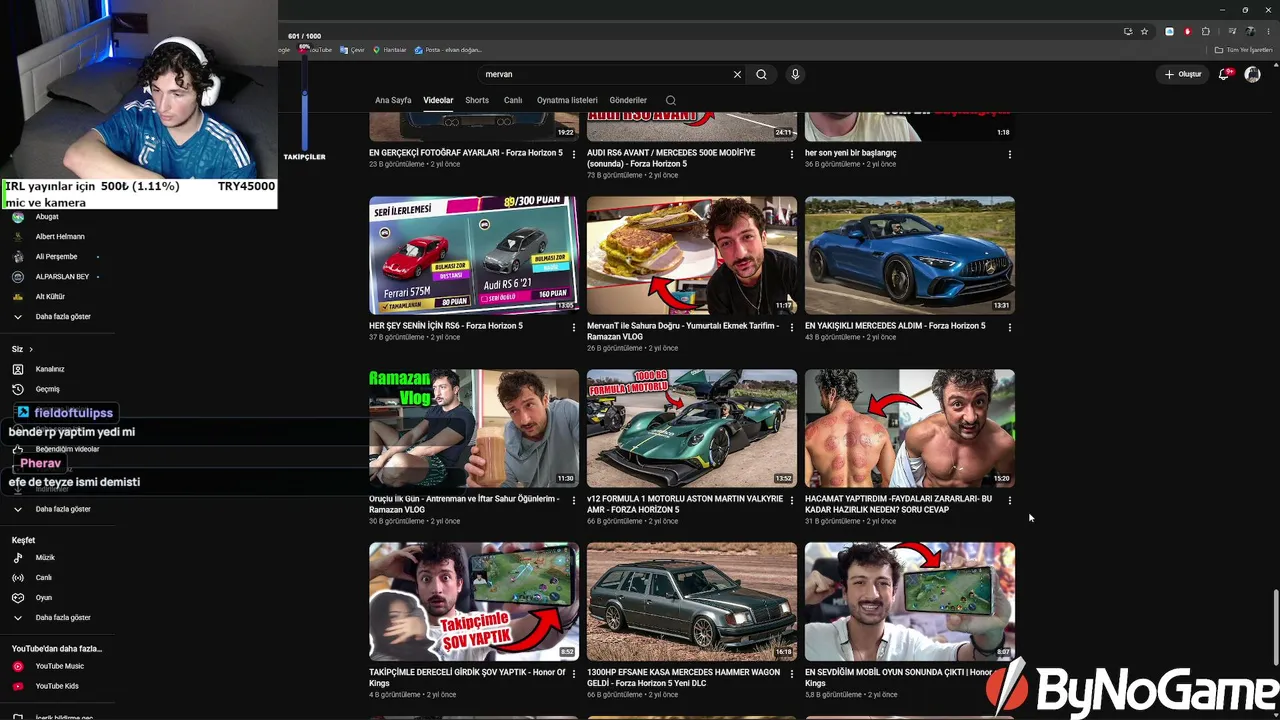The height and width of the screenshot is (720, 1280).
Task: Open the Ali Perşembe subscription
Action: coord(56,257)
